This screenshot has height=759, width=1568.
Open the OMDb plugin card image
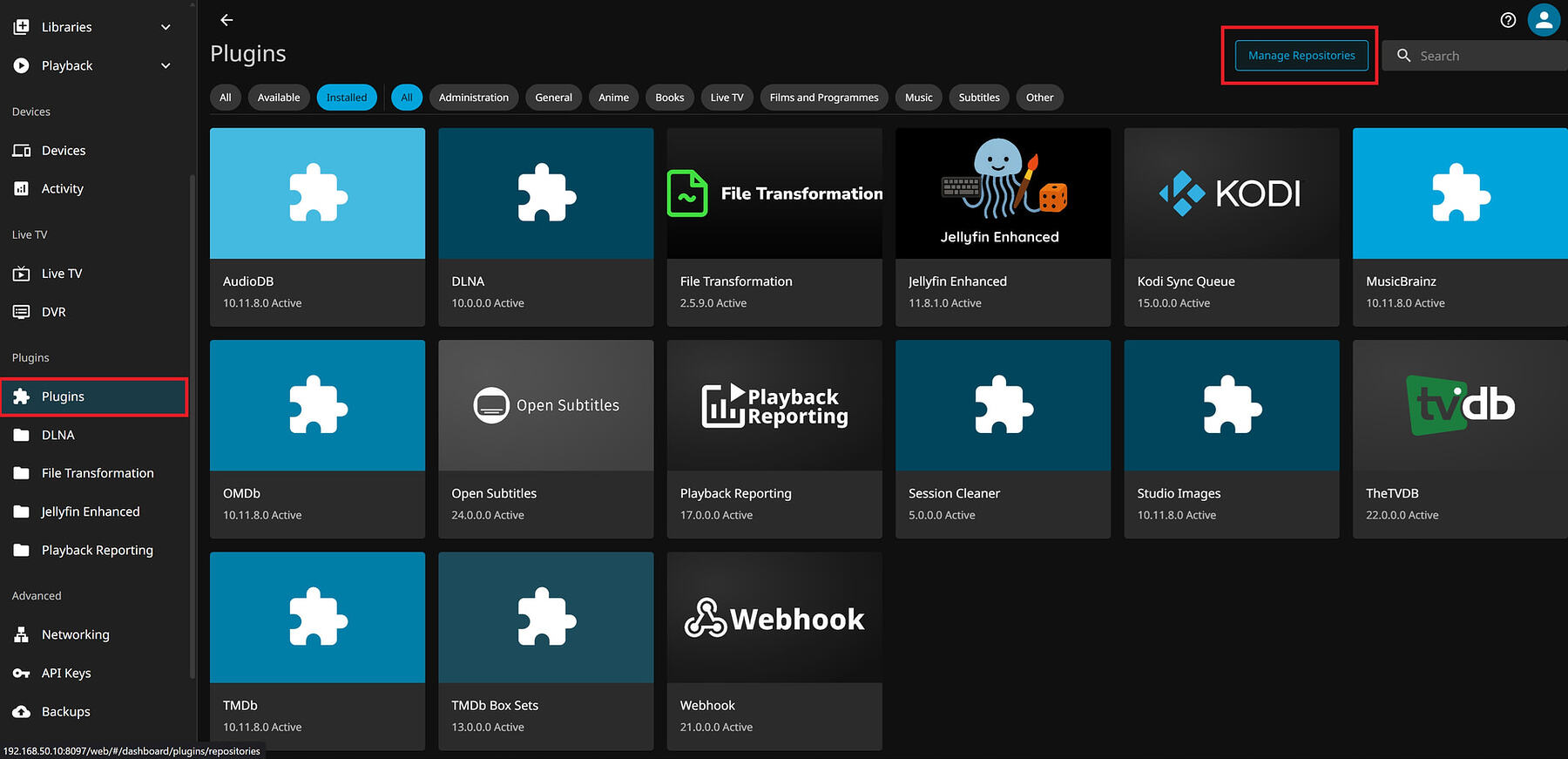318,405
